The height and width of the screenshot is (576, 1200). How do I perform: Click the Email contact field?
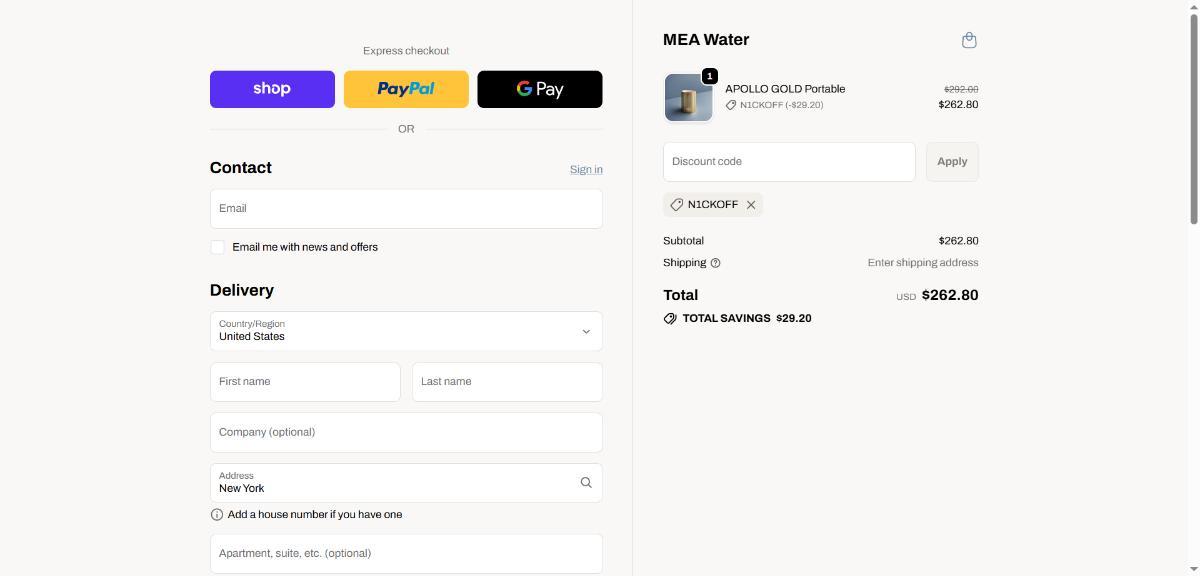pyautogui.click(x=406, y=209)
